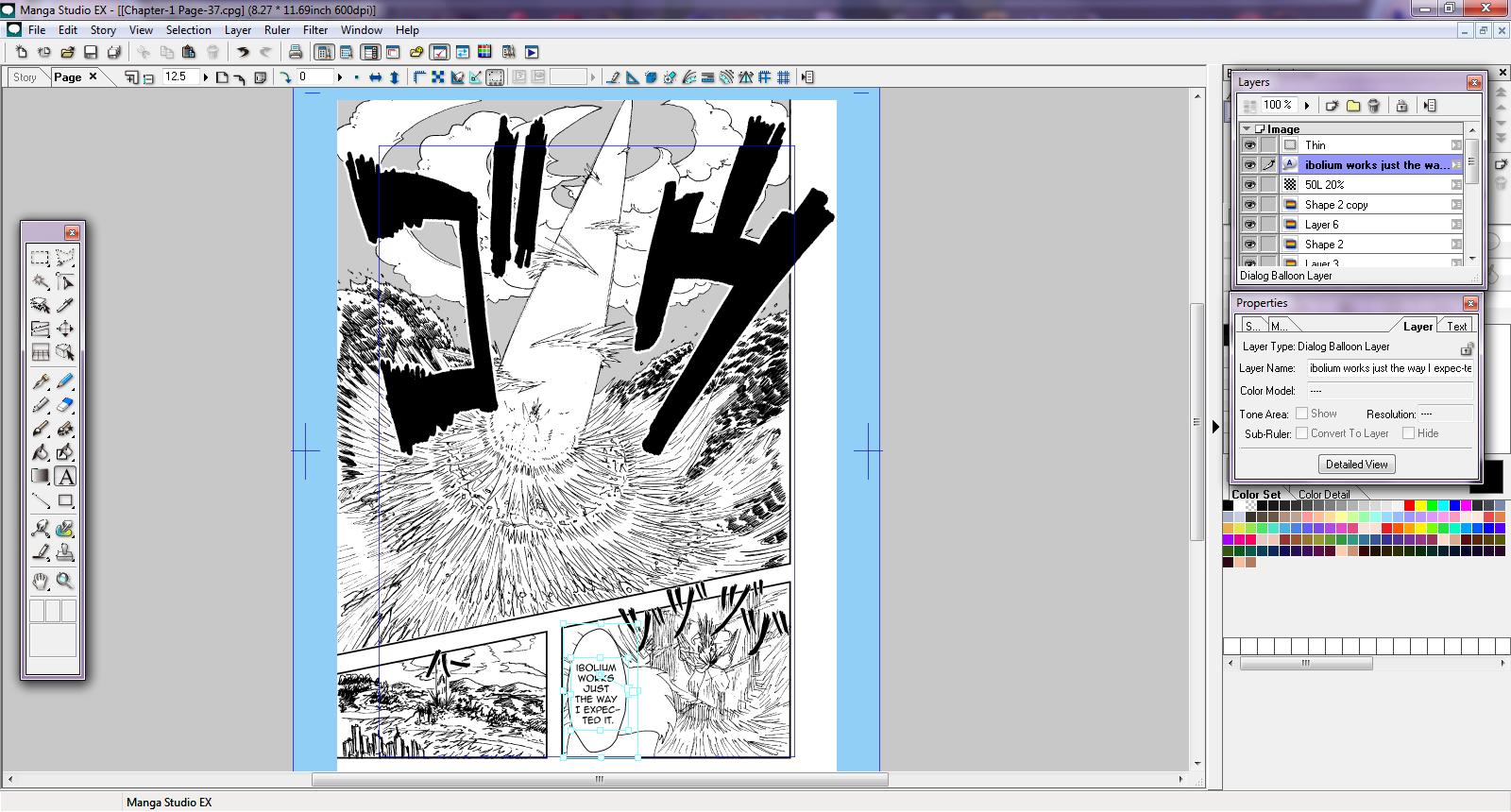Viewport: 1511px width, 812px height.
Task: Select the Magic Wand tool
Action: tap(40, 281)
